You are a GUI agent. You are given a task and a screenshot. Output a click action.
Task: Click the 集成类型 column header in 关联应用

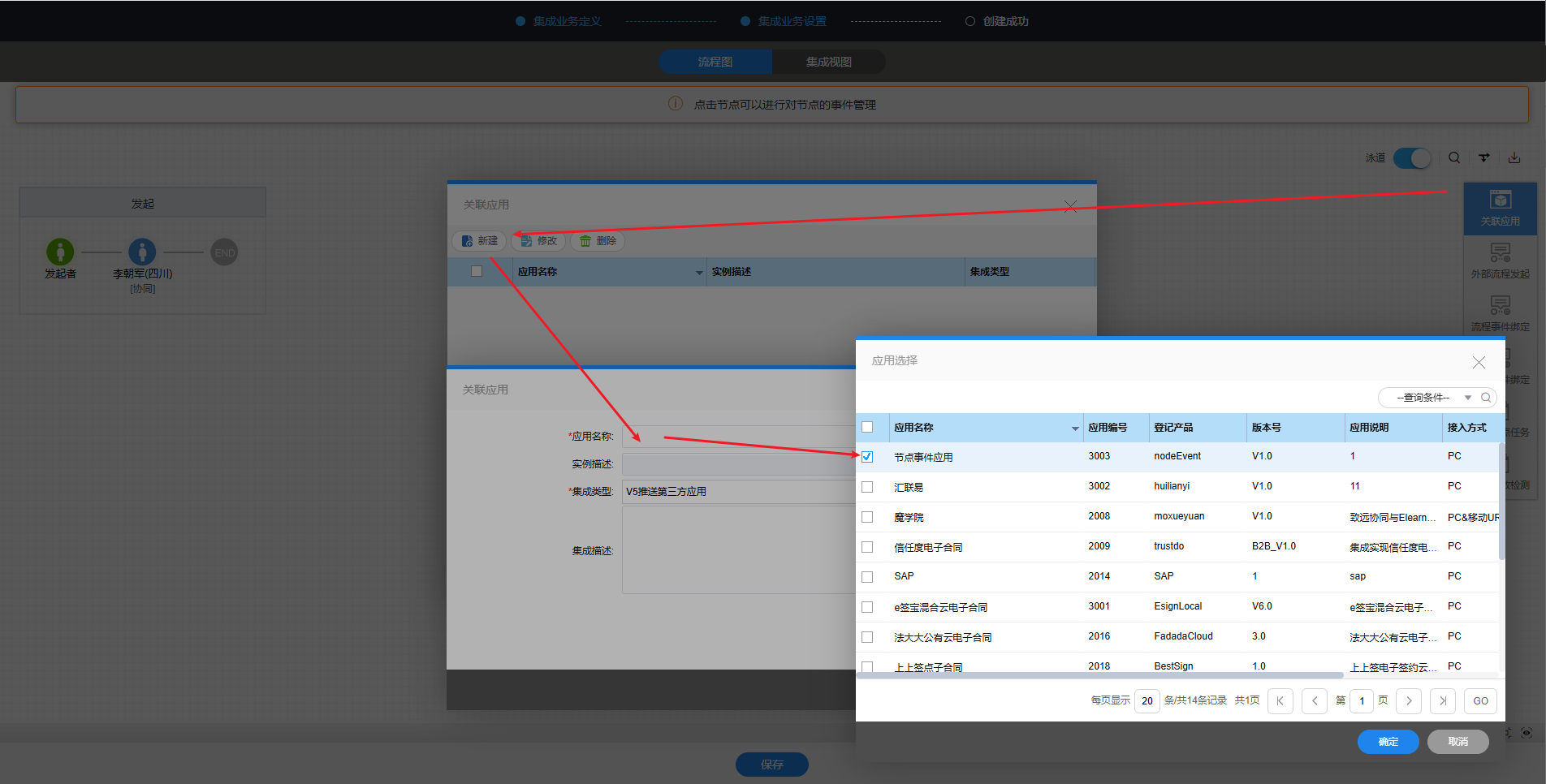point(1030,272)
